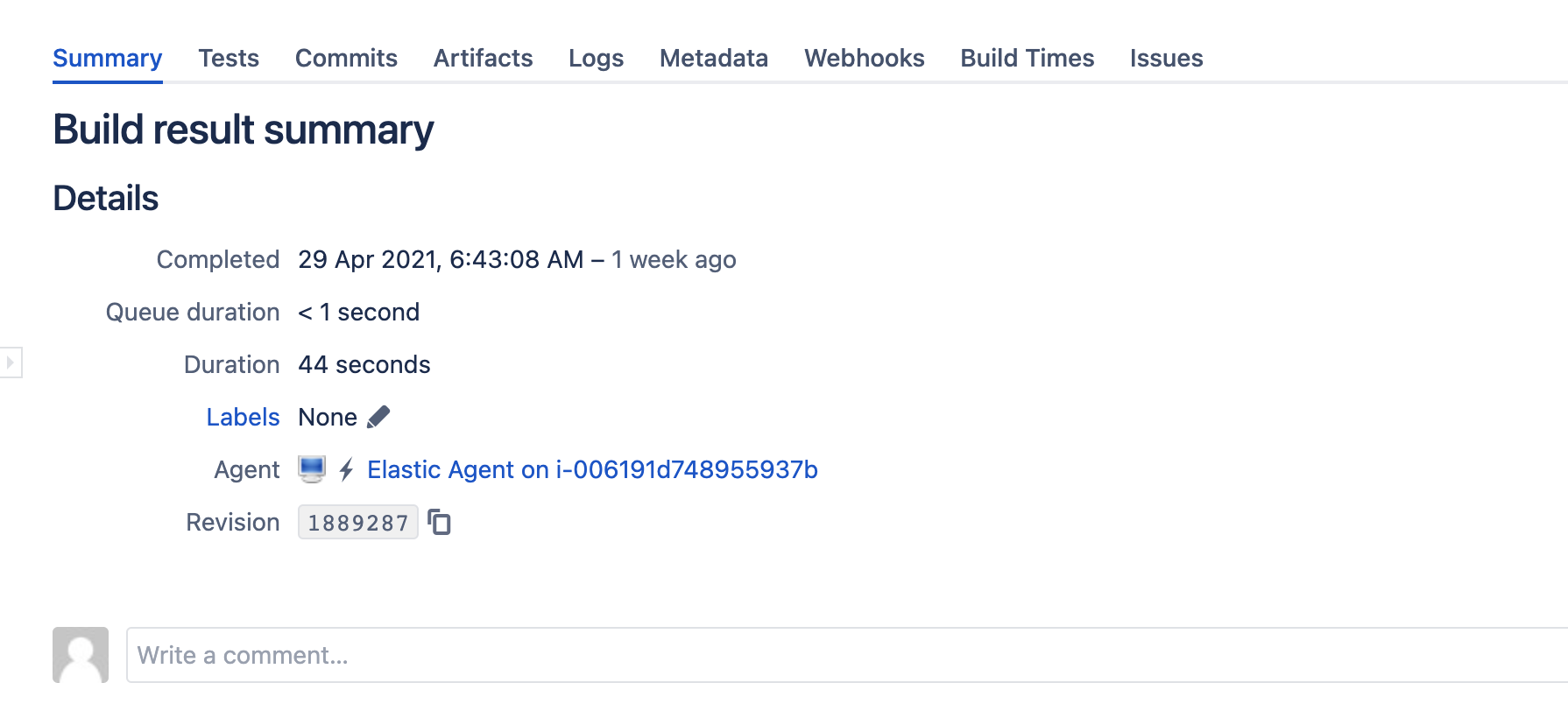Open the Artifacts tab
The height and width of the screenshot is (725, 1568).
pyautogui.click(x=483, y=58)
